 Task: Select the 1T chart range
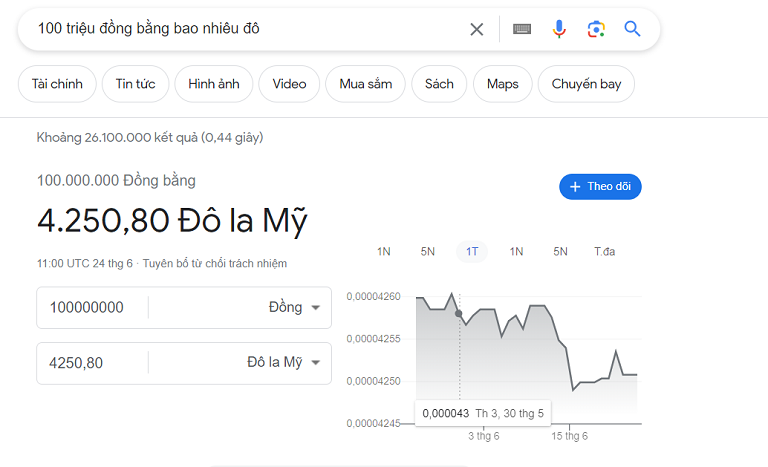[x=472, y=252]
